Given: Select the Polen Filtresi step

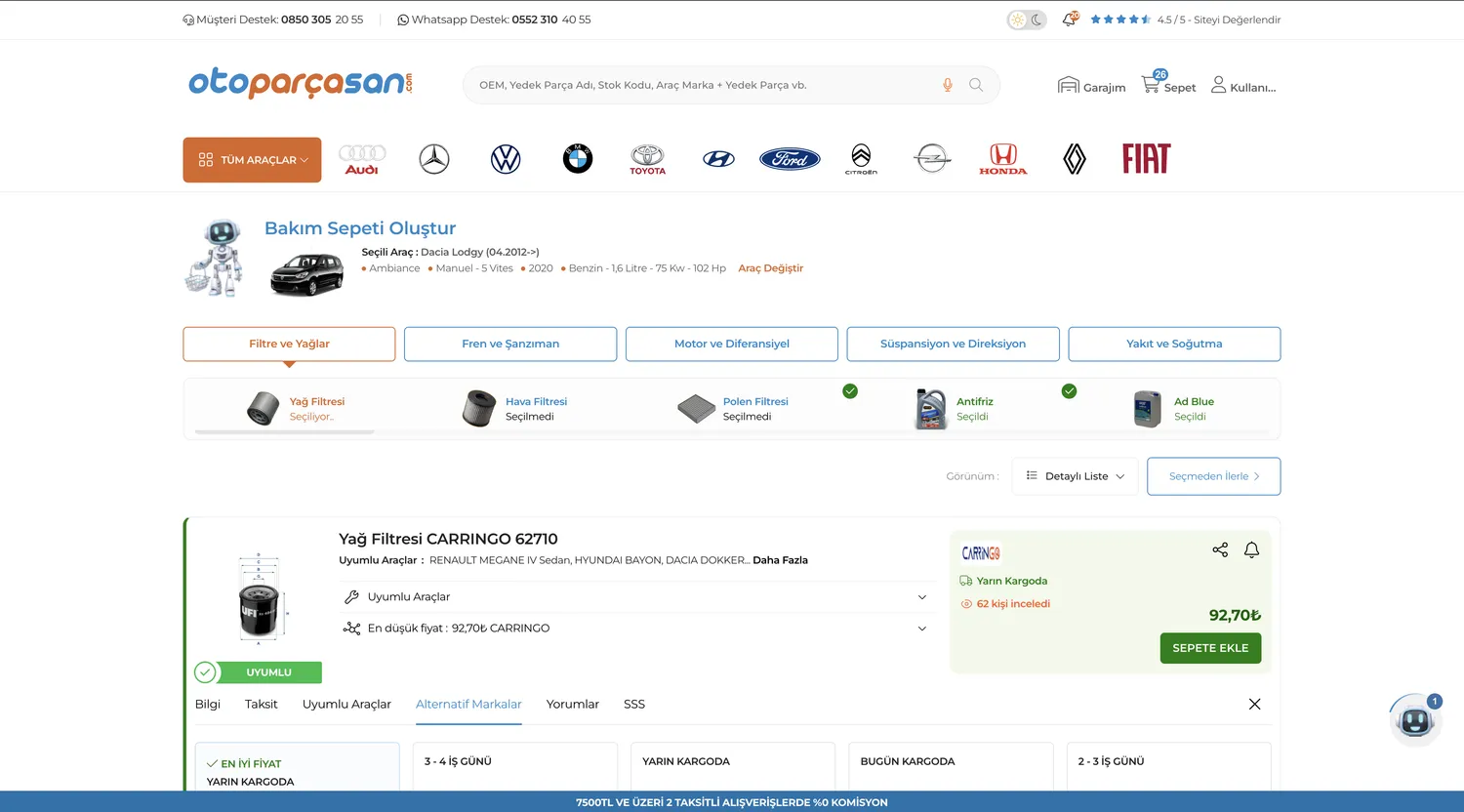Looking at the screenshot, I should coord(733,409).
